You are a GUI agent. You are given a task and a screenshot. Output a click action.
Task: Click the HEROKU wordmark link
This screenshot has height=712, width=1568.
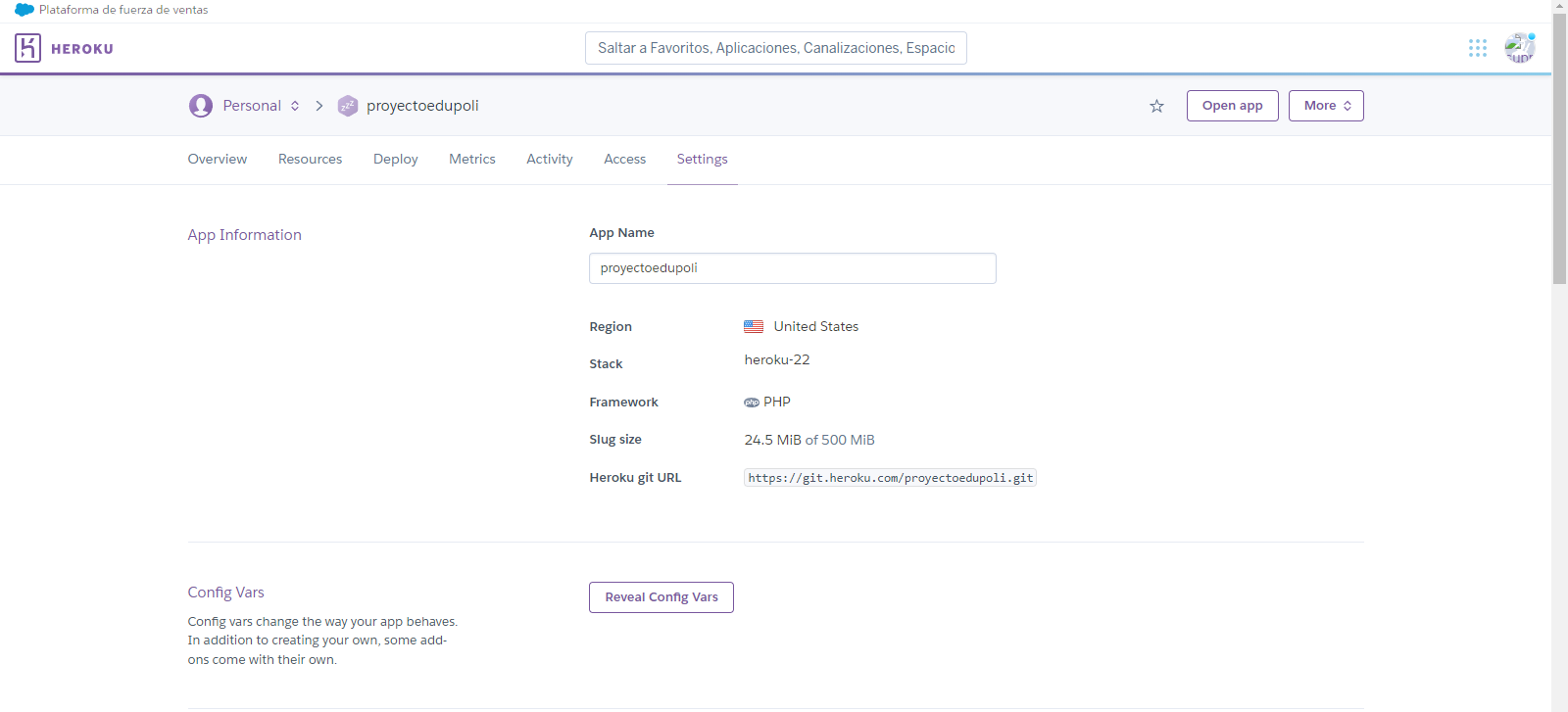[82, 49]
